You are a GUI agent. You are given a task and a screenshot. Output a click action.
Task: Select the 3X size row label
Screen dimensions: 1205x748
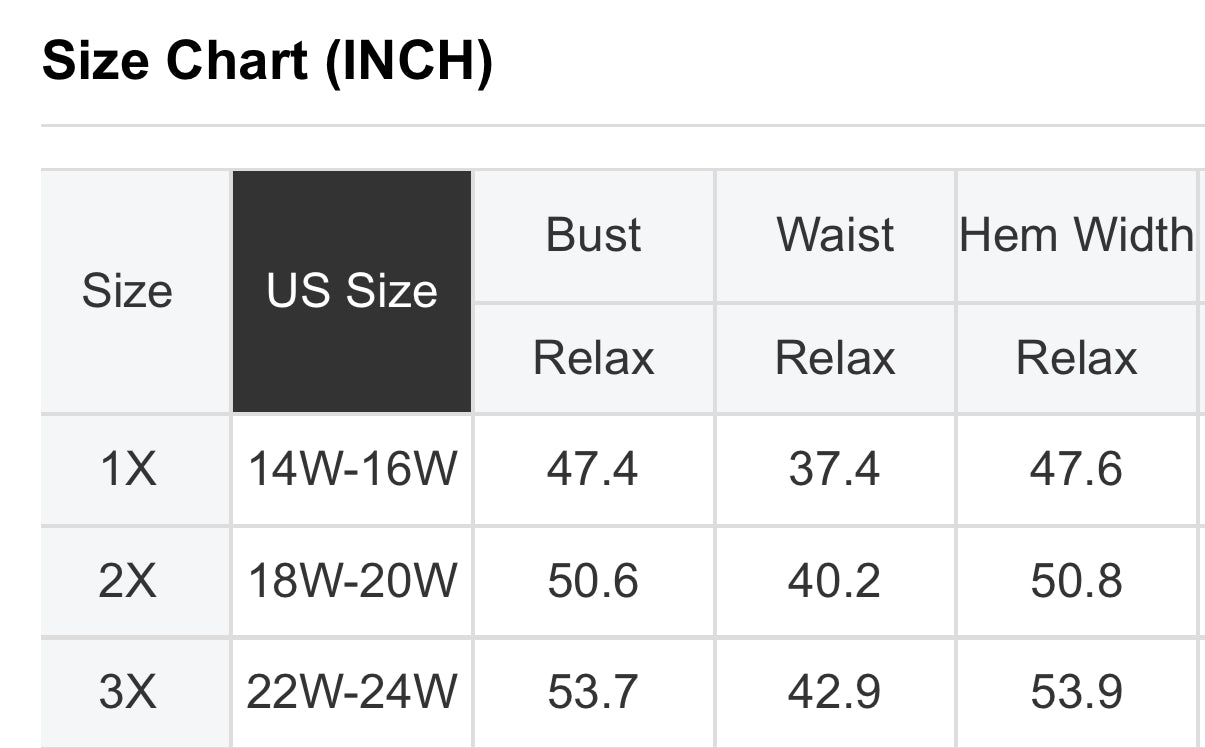click(127, 692)
